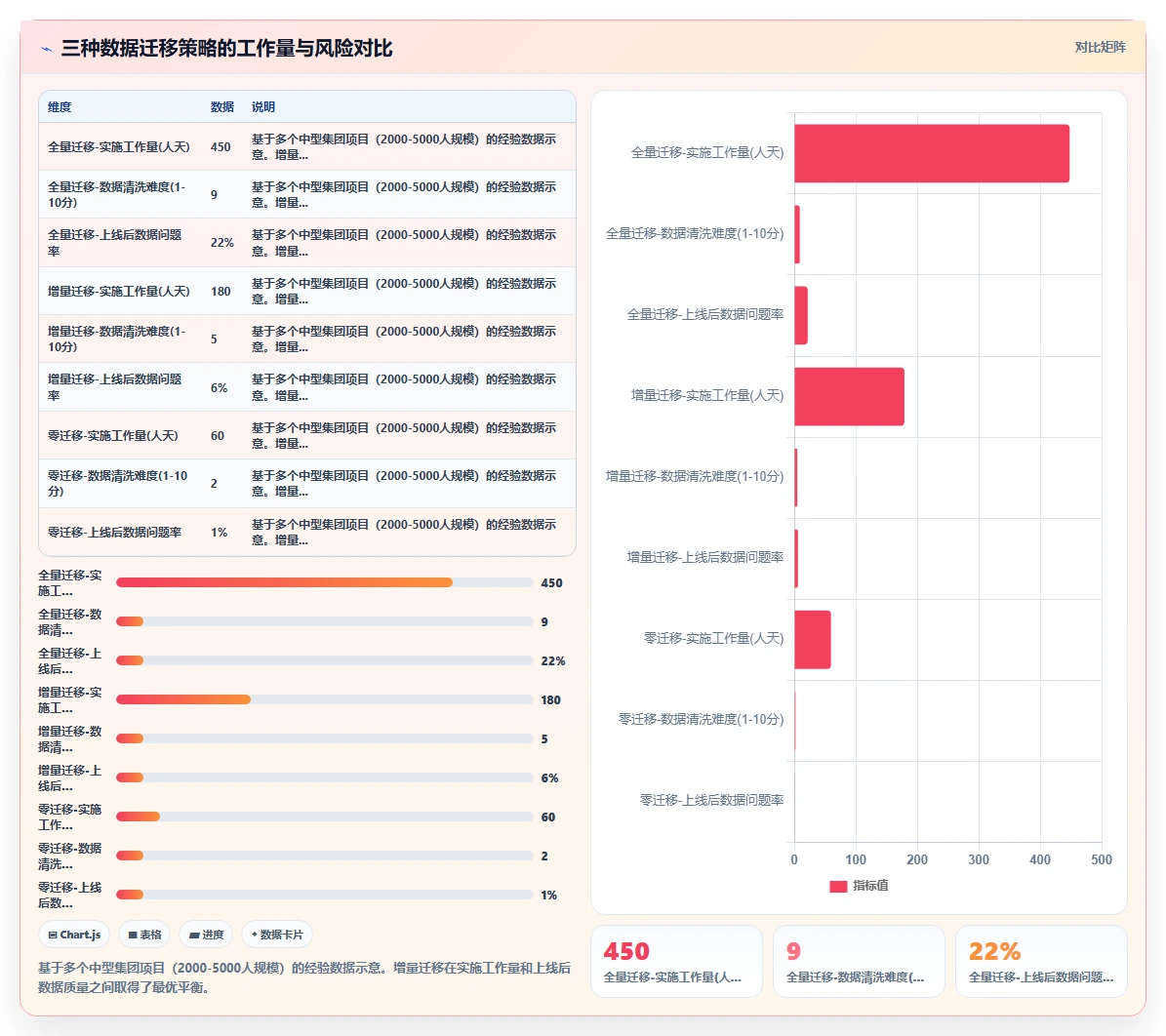Click the 500 tick on the chart x-axis
Viewport: 1166px width, 1036px height.
tap(1102, 859)
